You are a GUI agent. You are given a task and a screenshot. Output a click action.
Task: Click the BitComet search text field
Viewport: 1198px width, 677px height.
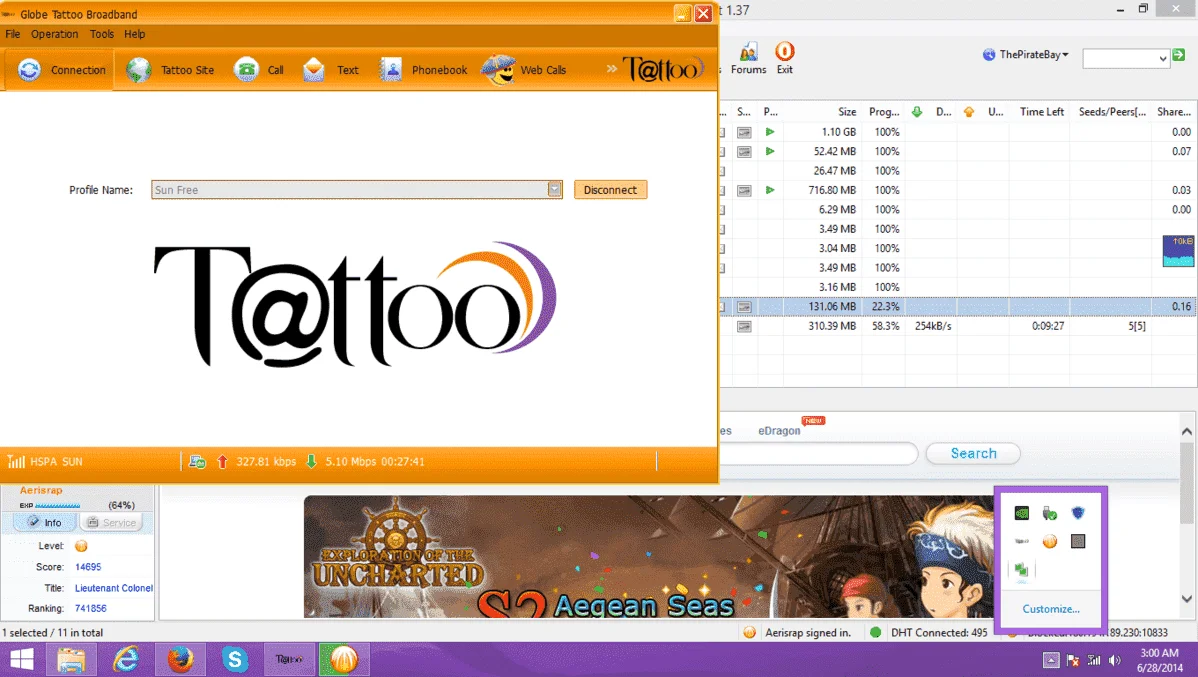(818, 454)
